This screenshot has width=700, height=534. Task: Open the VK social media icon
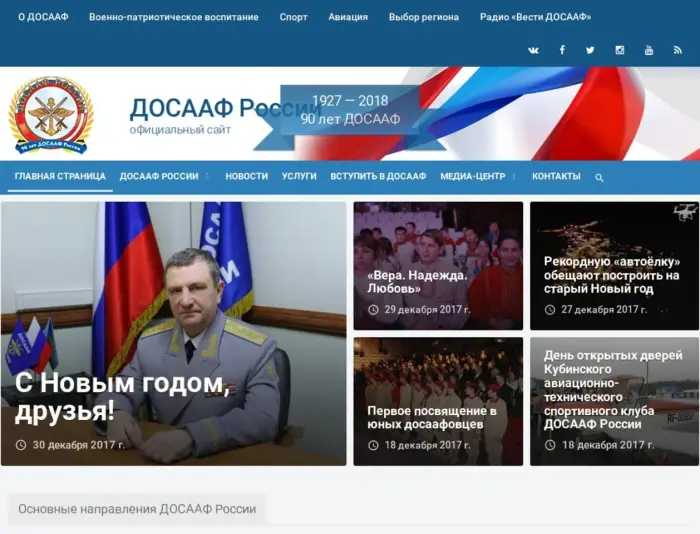click(x=533, y=50)
